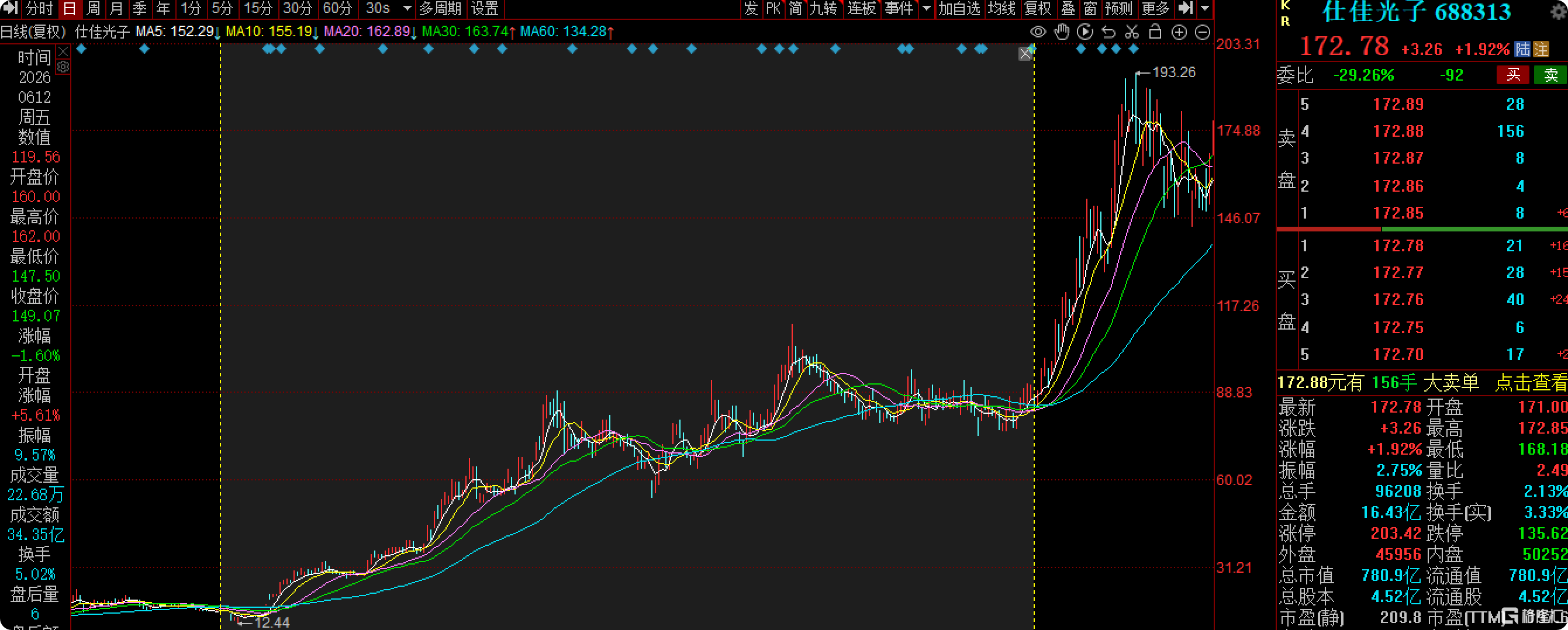Click the last event diamond marker on timeline

pyautogui.click(x=1133, y=49)
